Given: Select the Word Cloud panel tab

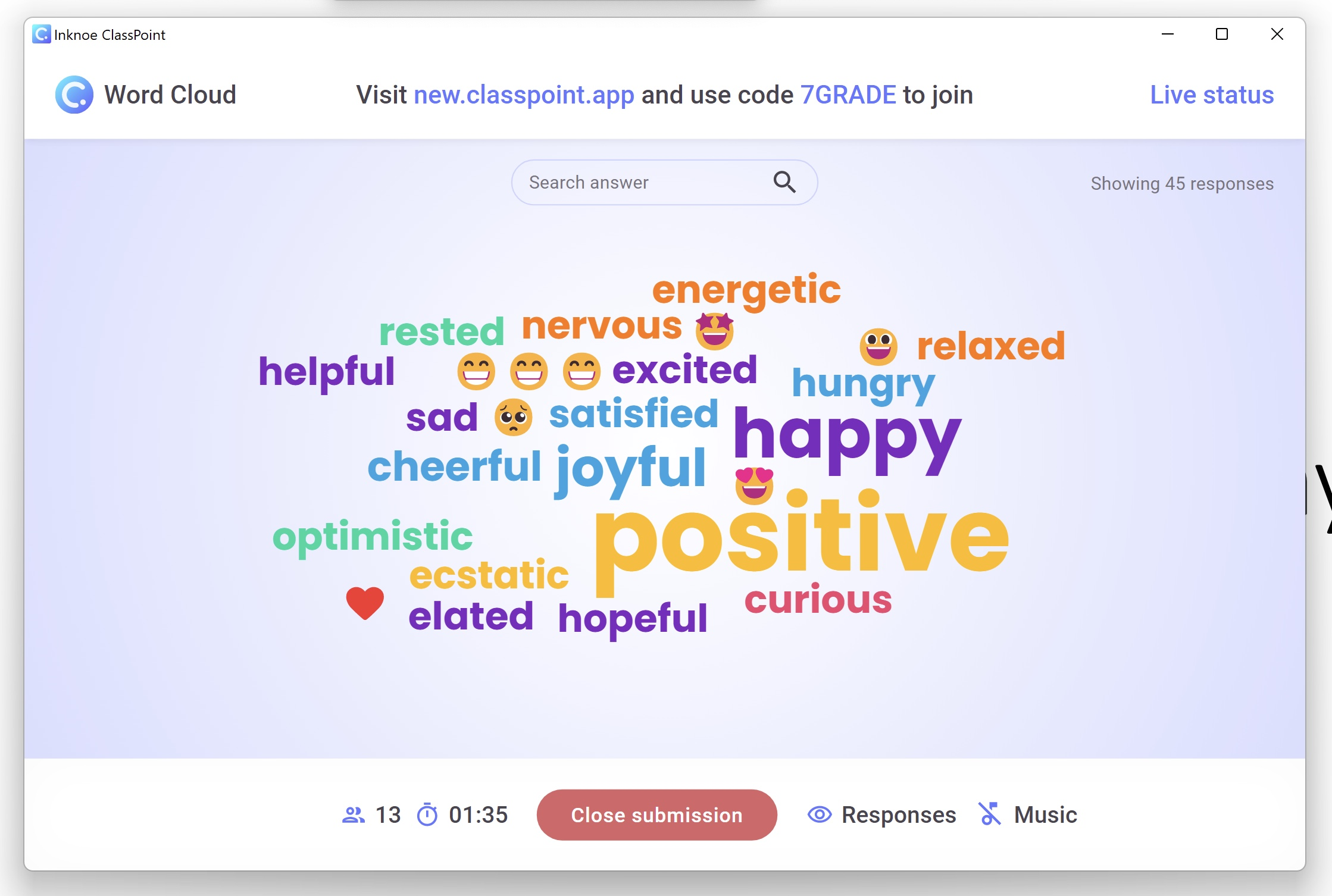Looking at the screenshot, I should click(x=147, y=95).
